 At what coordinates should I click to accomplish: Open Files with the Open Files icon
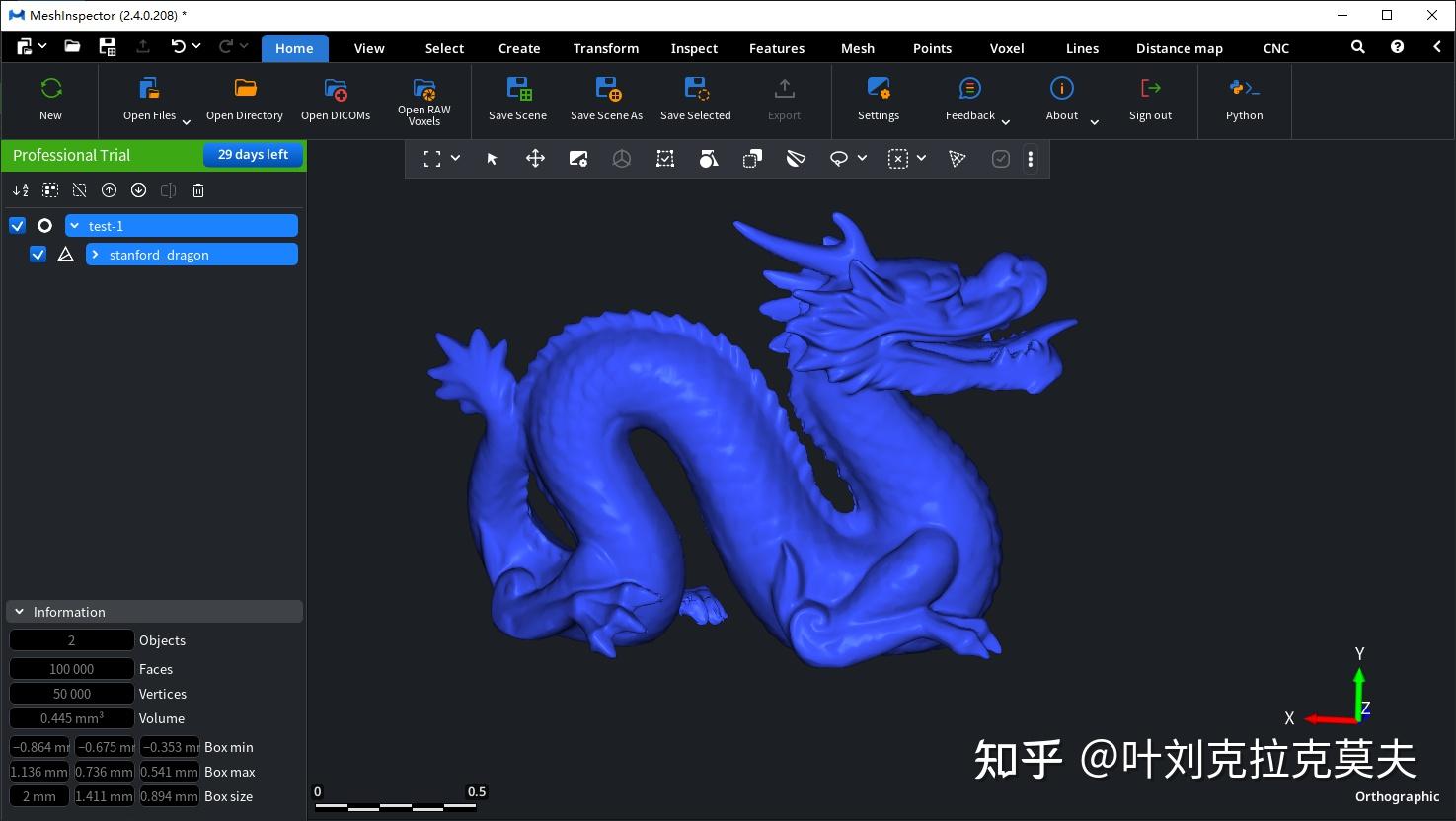149,89
